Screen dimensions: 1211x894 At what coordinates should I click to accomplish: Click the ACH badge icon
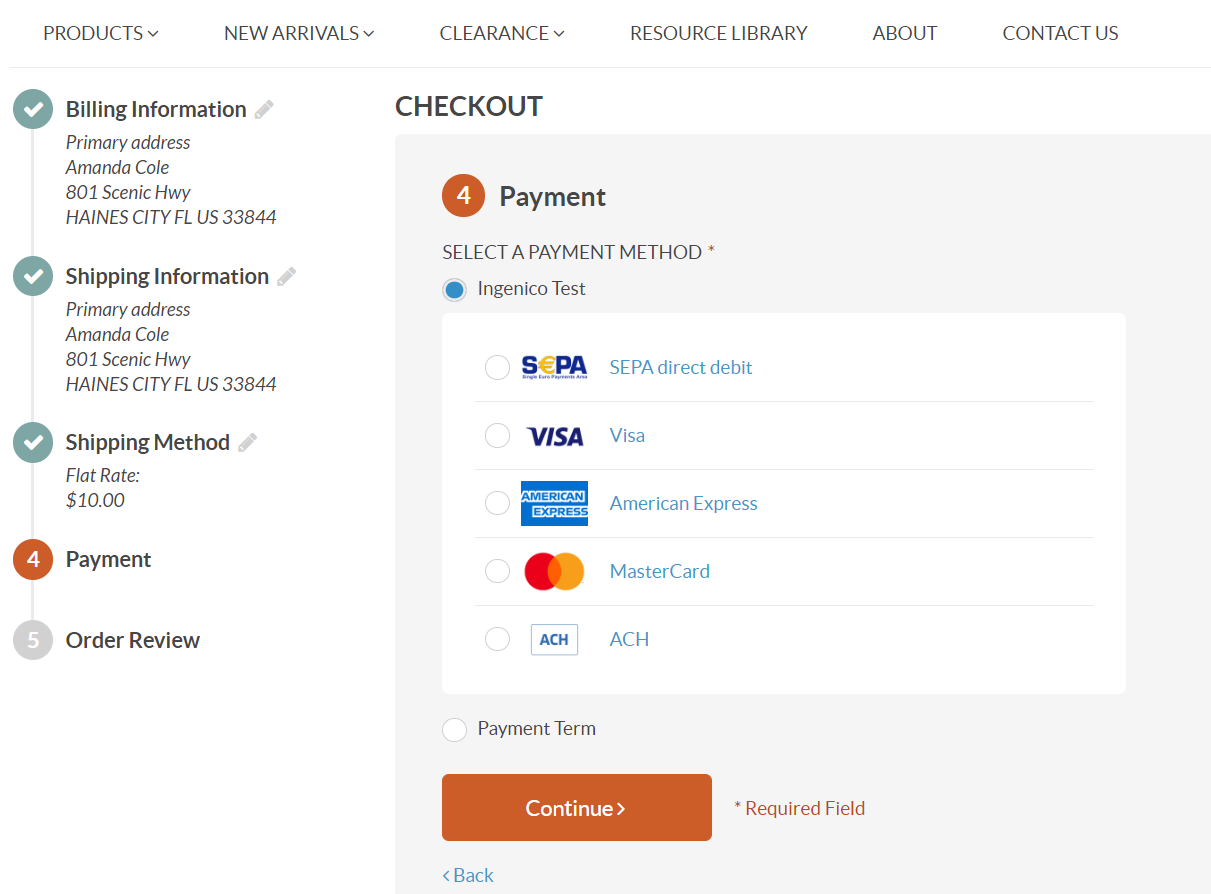pyautogui.click(x=554, y=639)
